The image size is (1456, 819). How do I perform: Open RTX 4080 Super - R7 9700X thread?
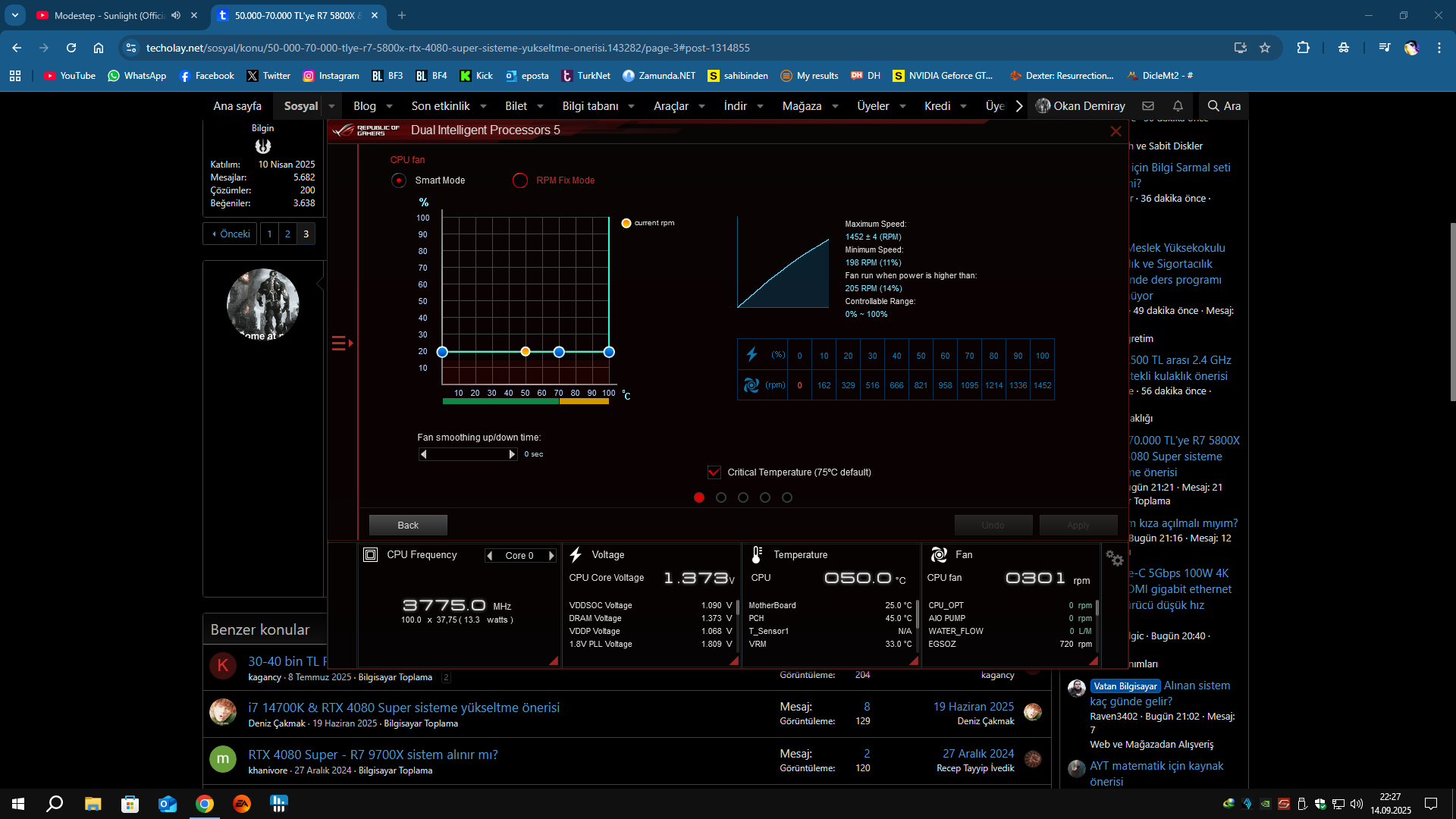point(373,755)
